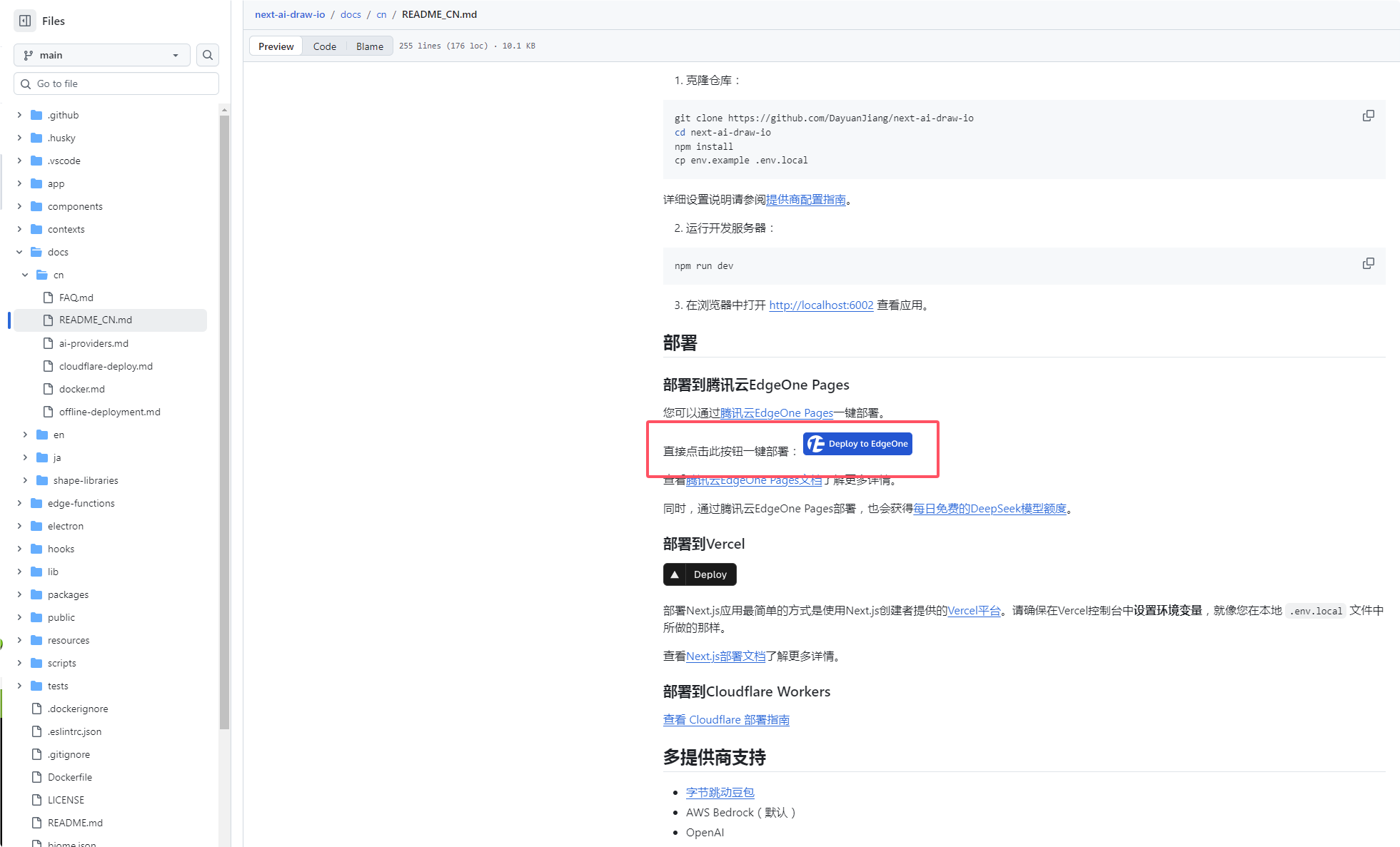Screen dimensions: 1400x847
Task: Open the Cloudflare deployment guide link
Action: pos(726,720)
